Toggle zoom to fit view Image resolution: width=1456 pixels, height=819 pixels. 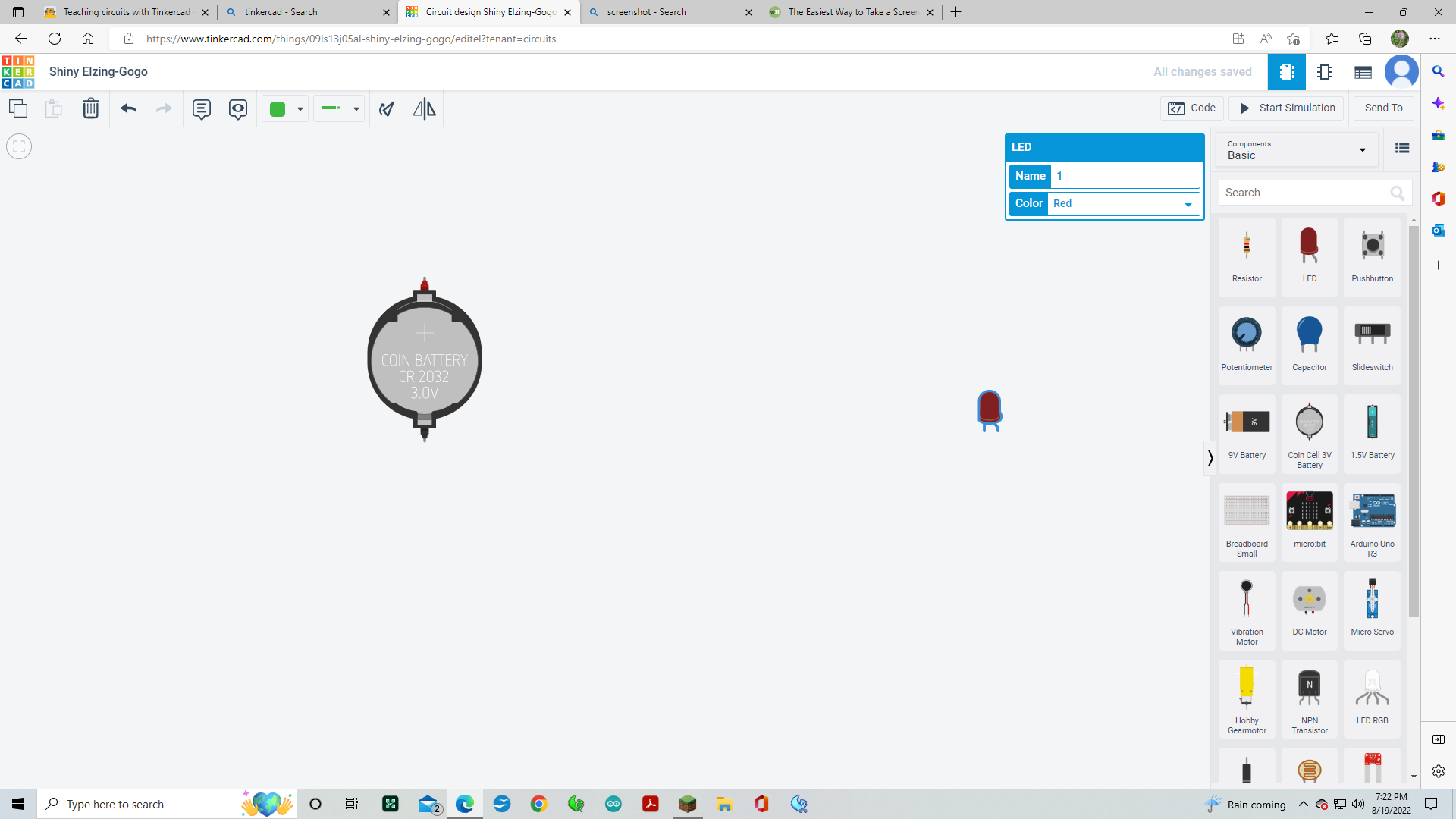18,146
